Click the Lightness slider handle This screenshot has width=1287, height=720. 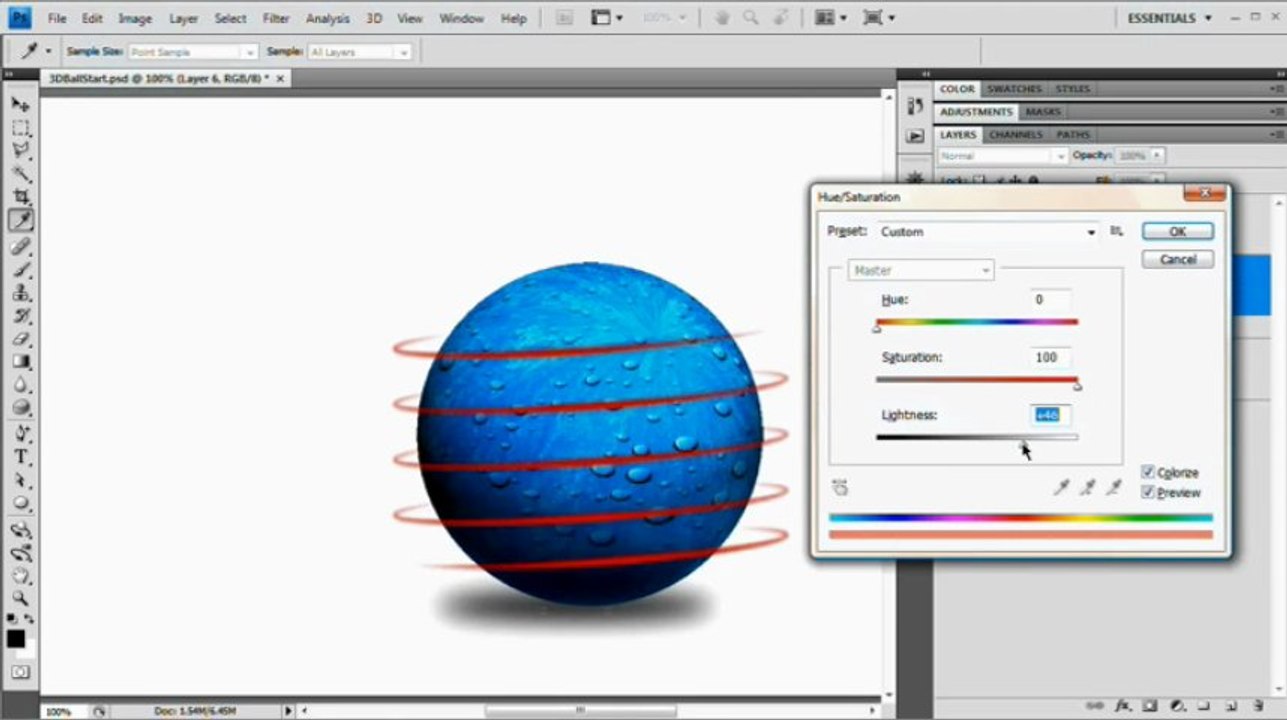point(1022,443)
